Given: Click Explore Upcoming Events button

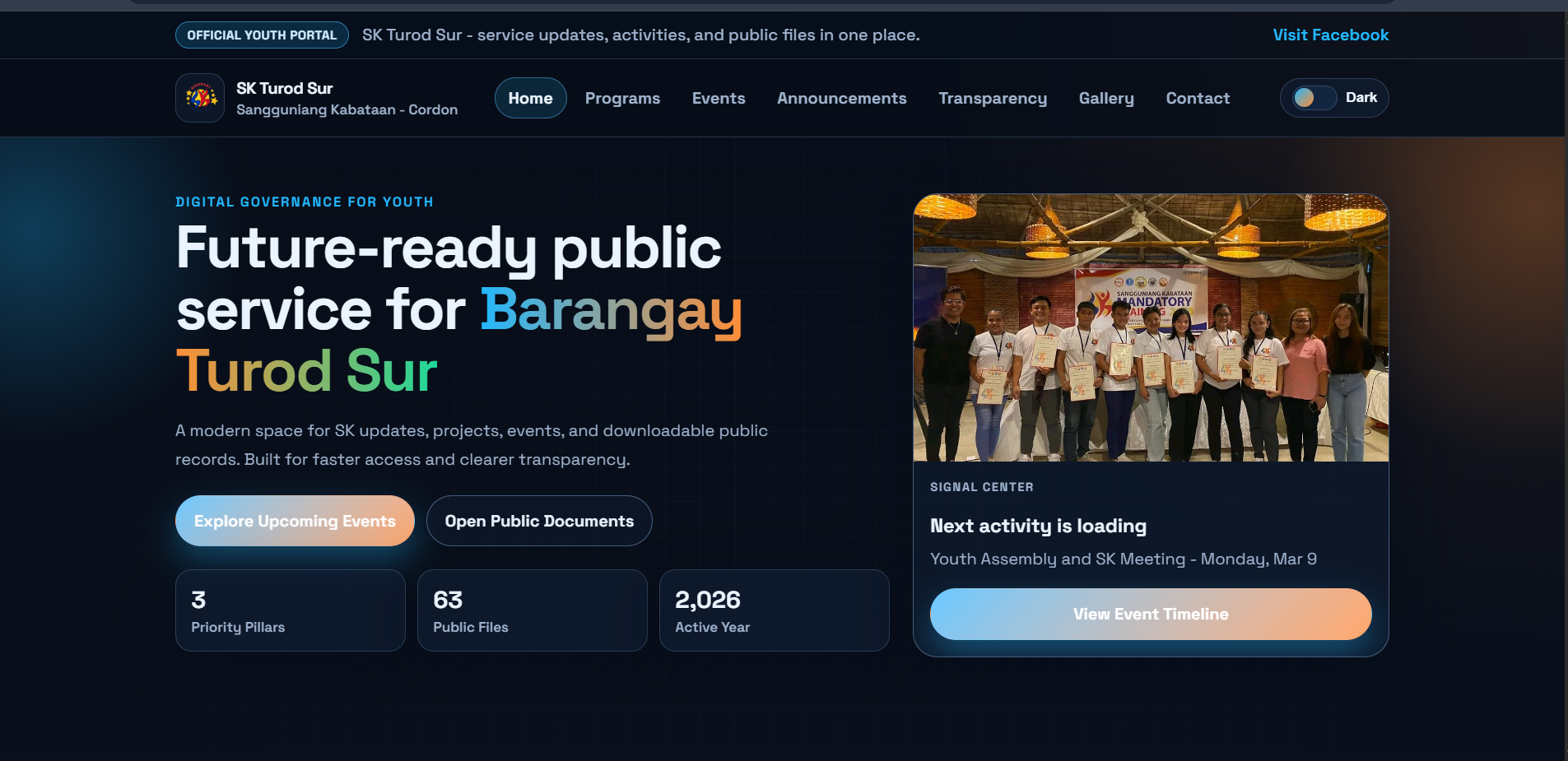Looking at the screenshot, I should [295, 521].
